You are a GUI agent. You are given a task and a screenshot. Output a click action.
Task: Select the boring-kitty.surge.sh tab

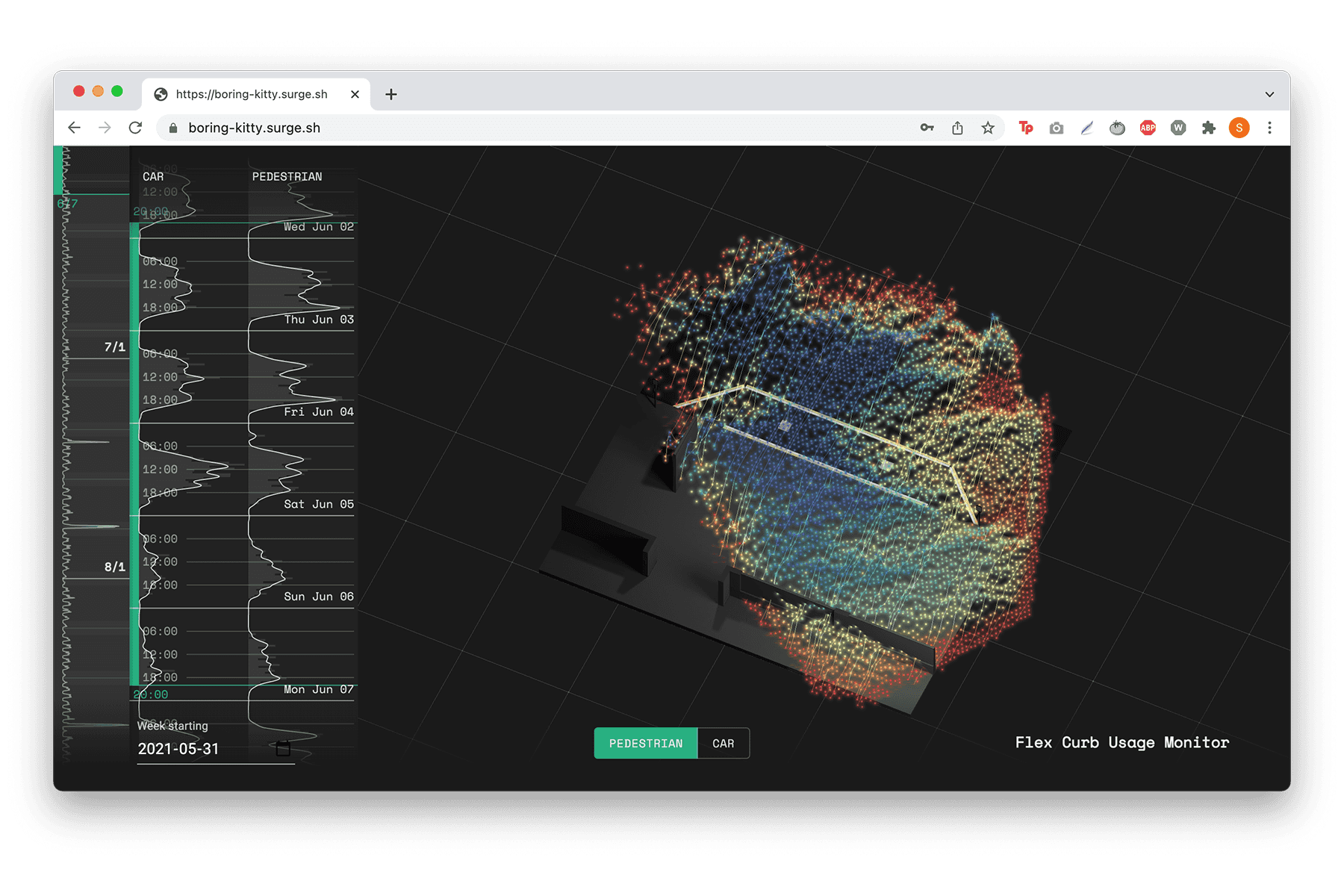tap(252, 94)
